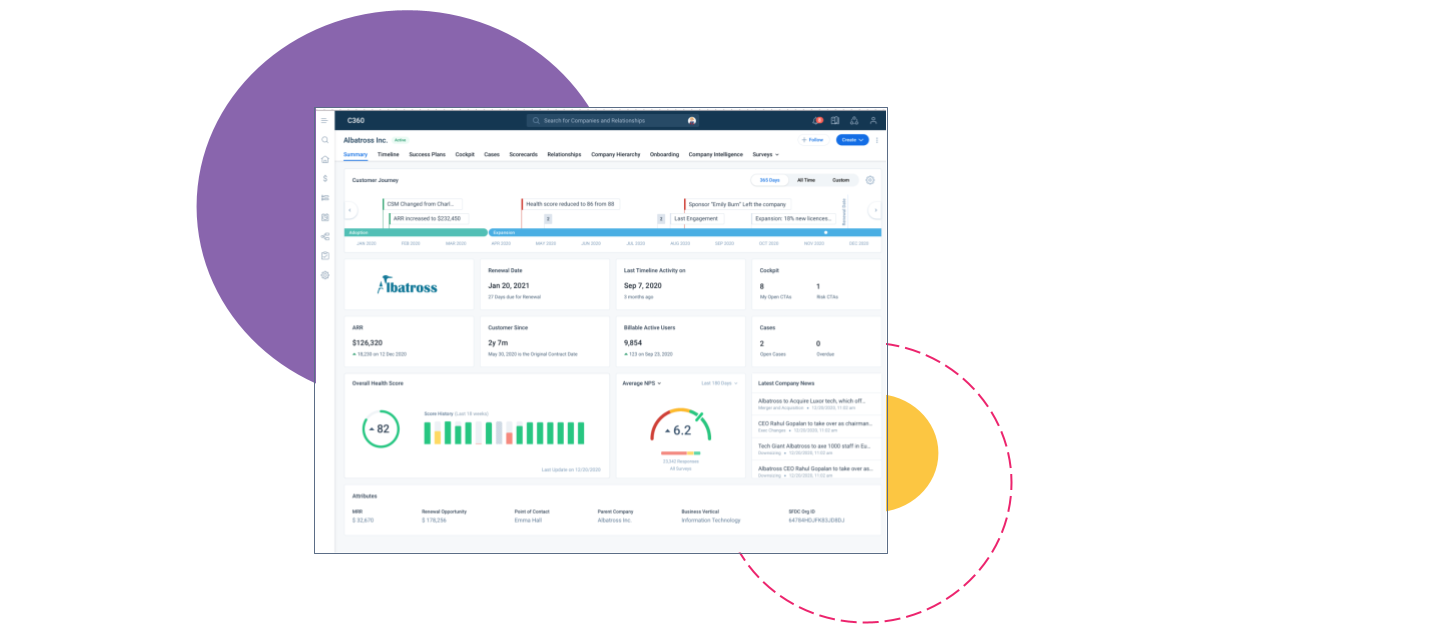The image size is (1440, 640).
Task: Open the Last 180 Days dropdown
Action: pyautogui.click(x=719, y=383)
